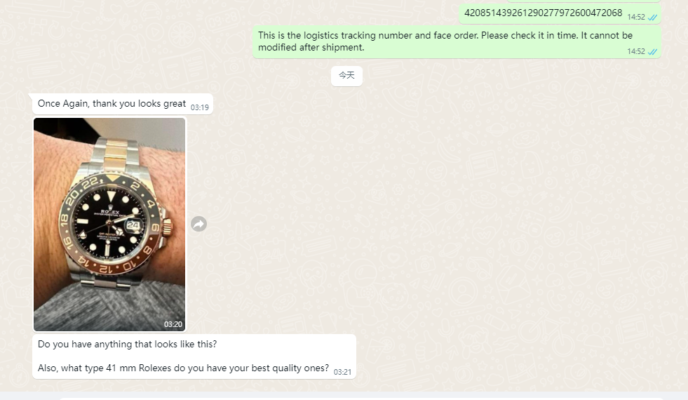
Task: Click the 03:20 timestamp on photo
Action: tap(173, 325)
